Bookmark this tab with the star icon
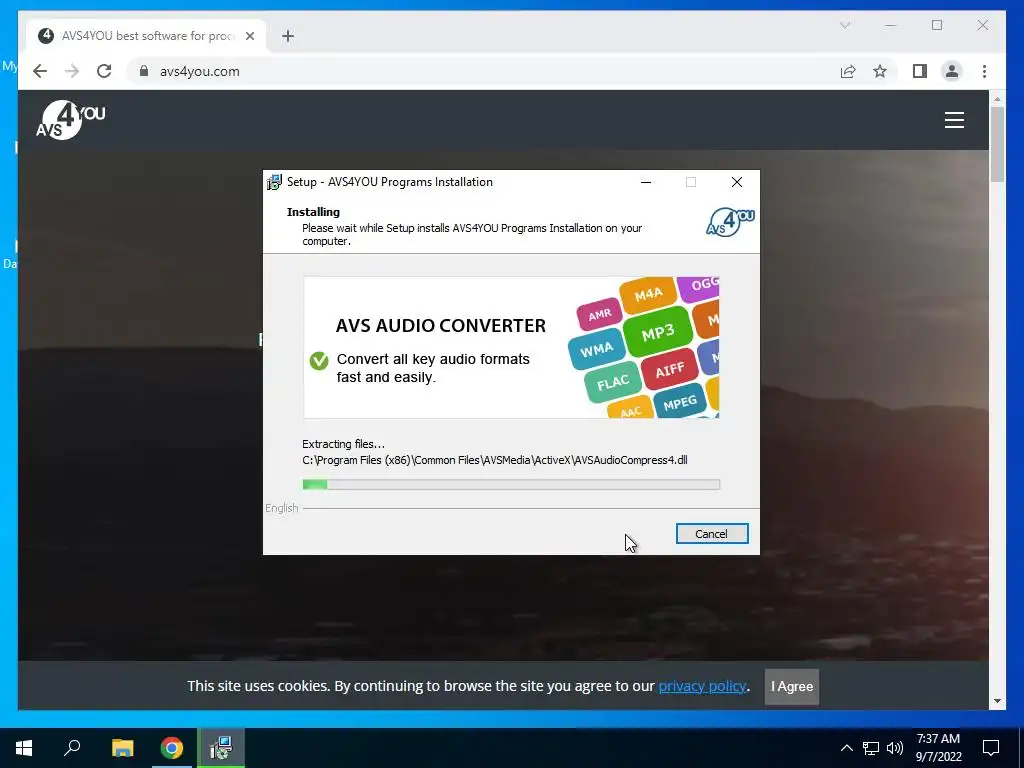 (880, 71)
